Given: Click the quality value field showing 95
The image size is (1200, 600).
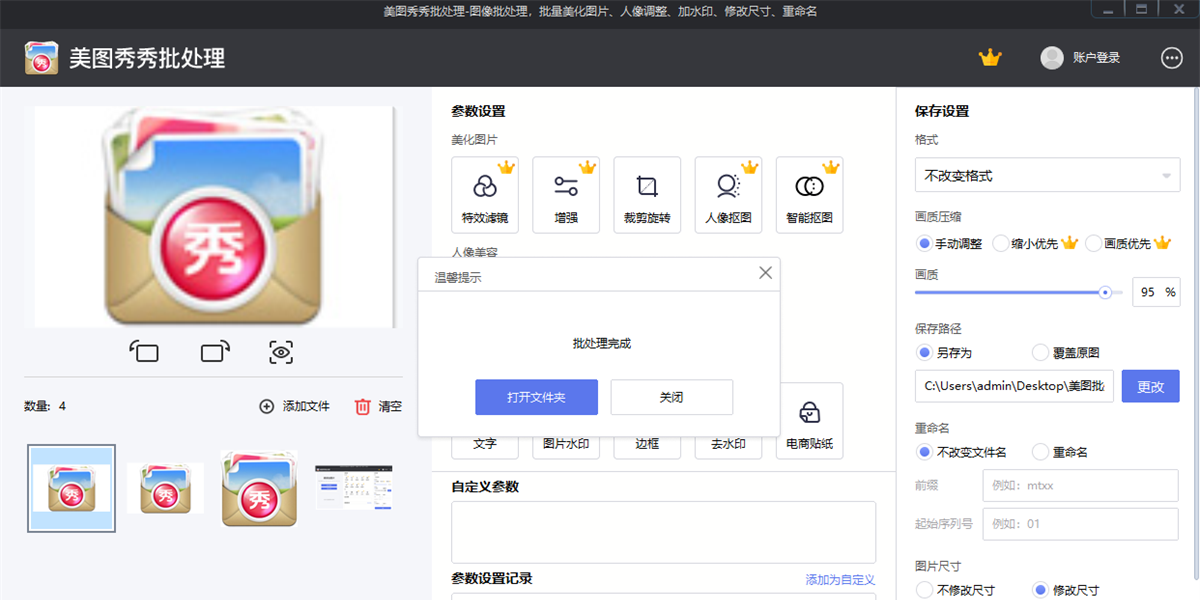Looking at the screenshot, I should (1156, 292).
